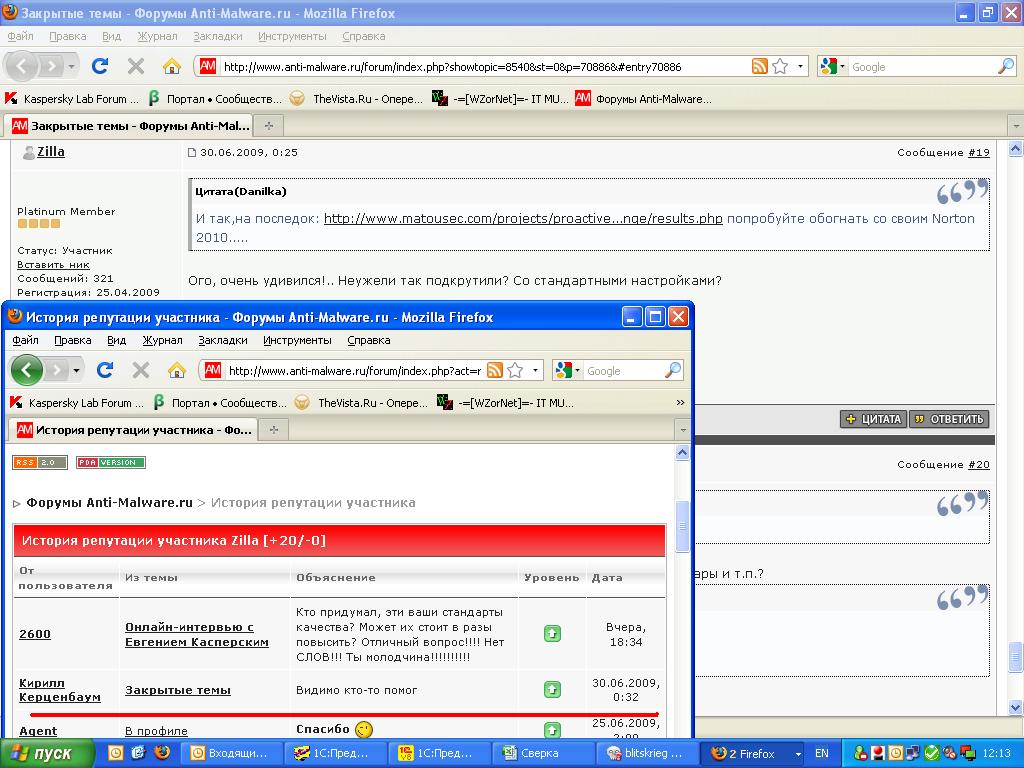
Task: Click the magnifier in the background window's Google search box
Action: pos(1006,66)
